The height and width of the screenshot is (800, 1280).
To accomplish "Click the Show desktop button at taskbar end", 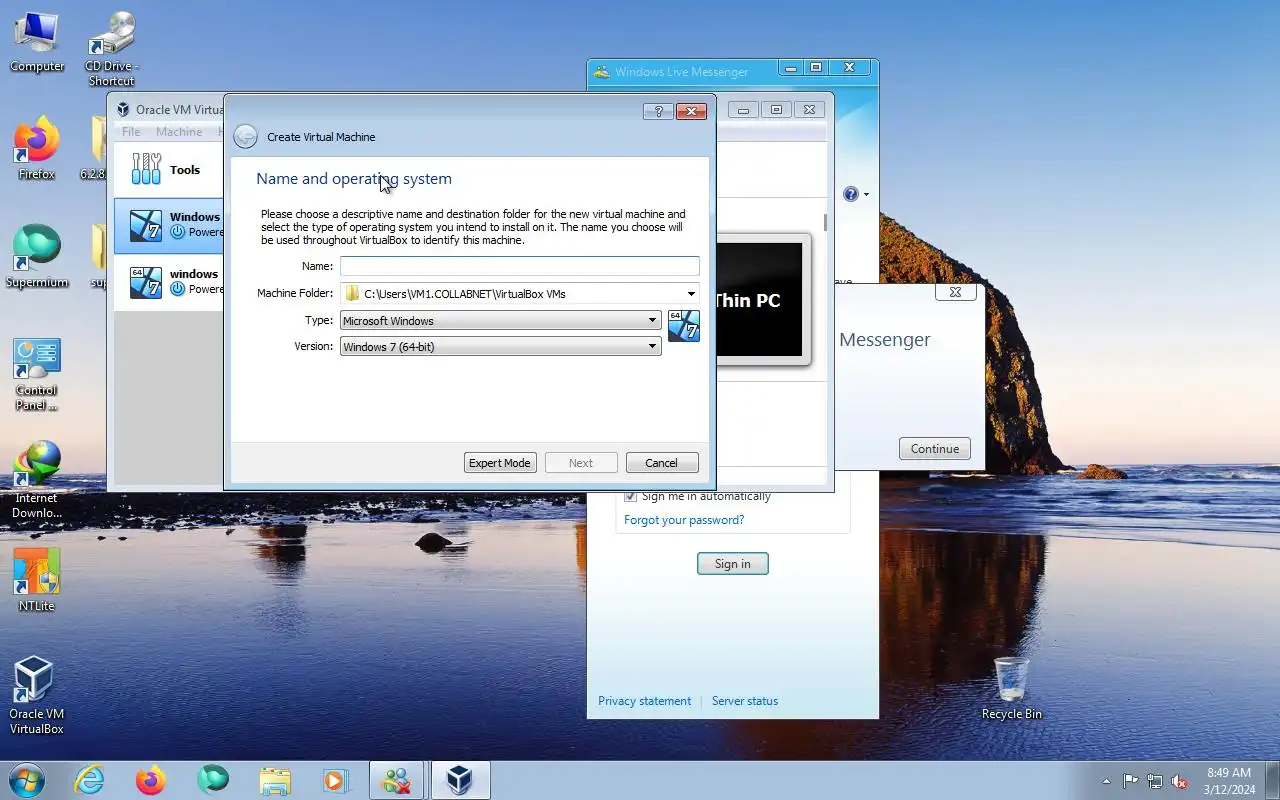I will (1272, 781).
